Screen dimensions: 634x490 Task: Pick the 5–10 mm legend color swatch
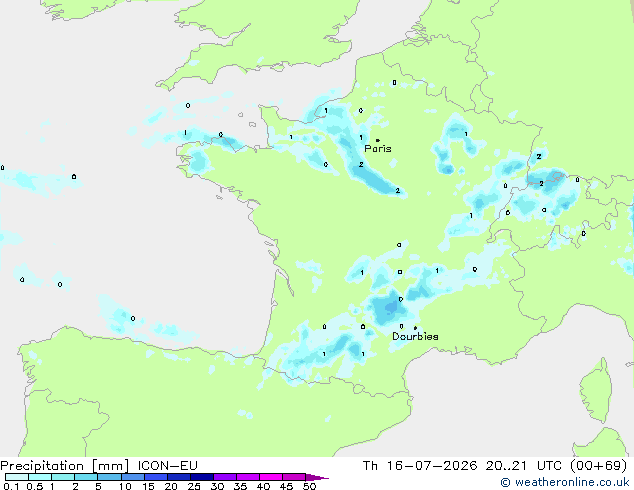[x=110, y=477]
